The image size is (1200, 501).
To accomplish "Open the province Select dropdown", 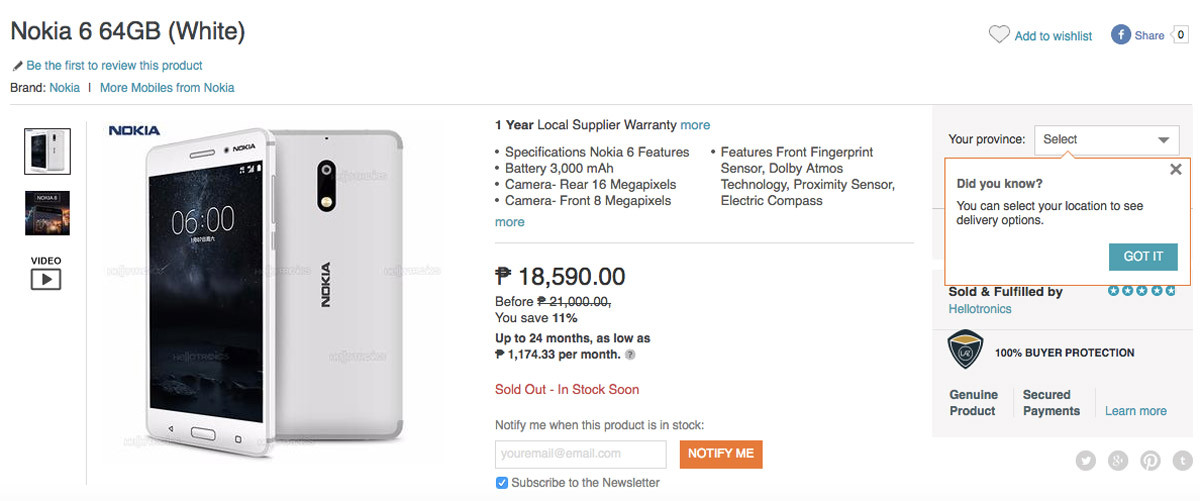I will click(x=1106, y=140).
